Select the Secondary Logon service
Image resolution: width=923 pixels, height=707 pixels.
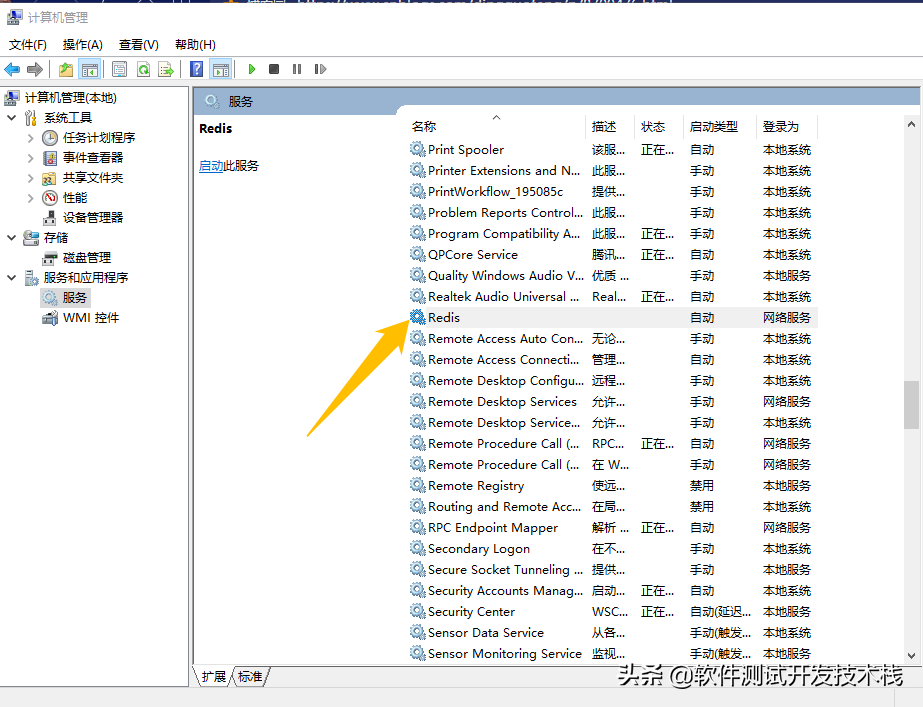(x=612, y=549)
